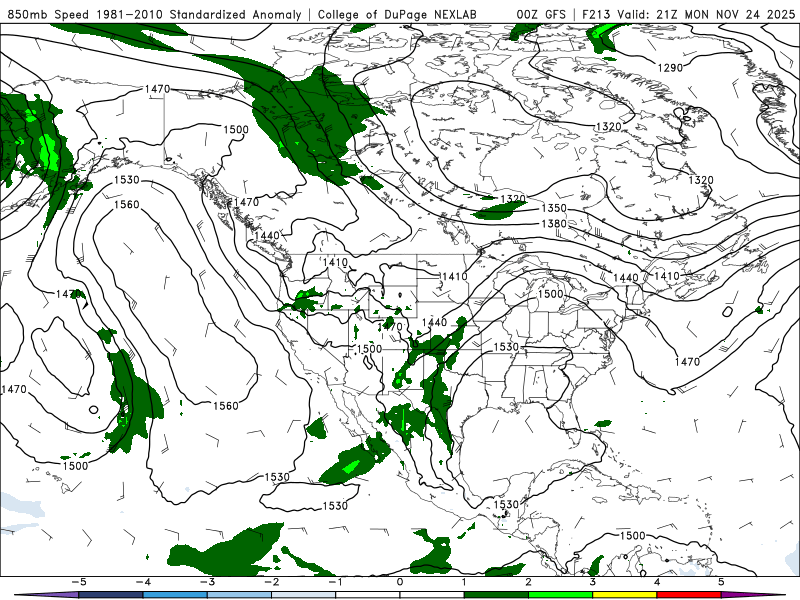Image resolution: width=800 pixels, height=600 pixels.
Task: Click the '00Z GFS' model run label
Action: tap(541, 14)
